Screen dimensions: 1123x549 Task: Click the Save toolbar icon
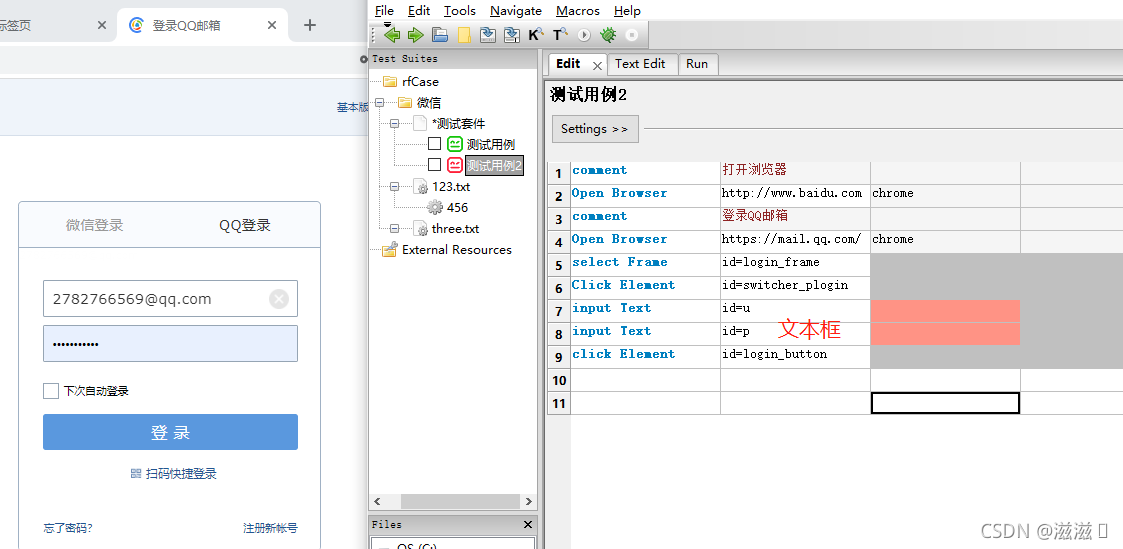(x=488, y=34)
